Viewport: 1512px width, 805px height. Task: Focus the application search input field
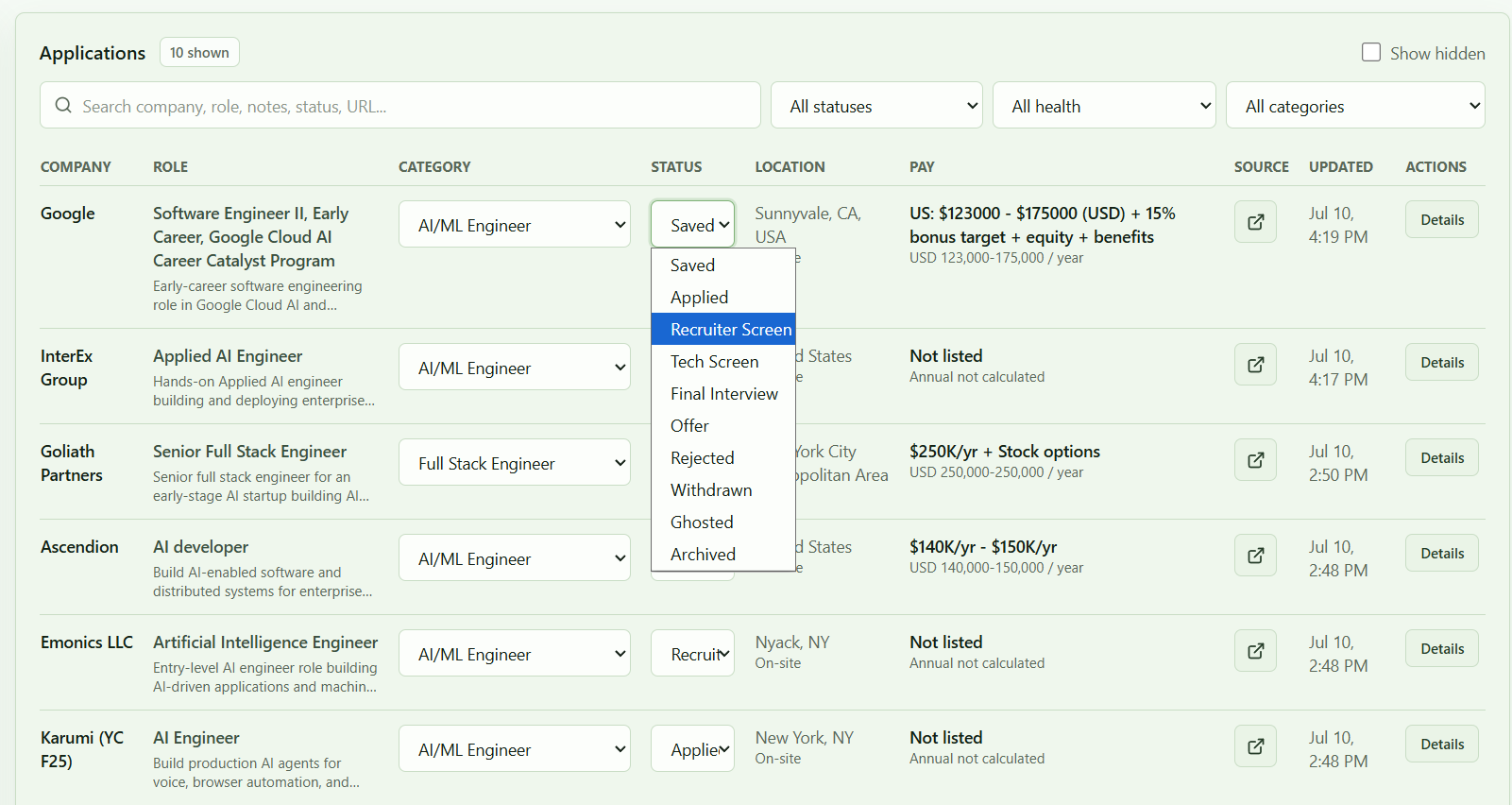click(400, 105)
